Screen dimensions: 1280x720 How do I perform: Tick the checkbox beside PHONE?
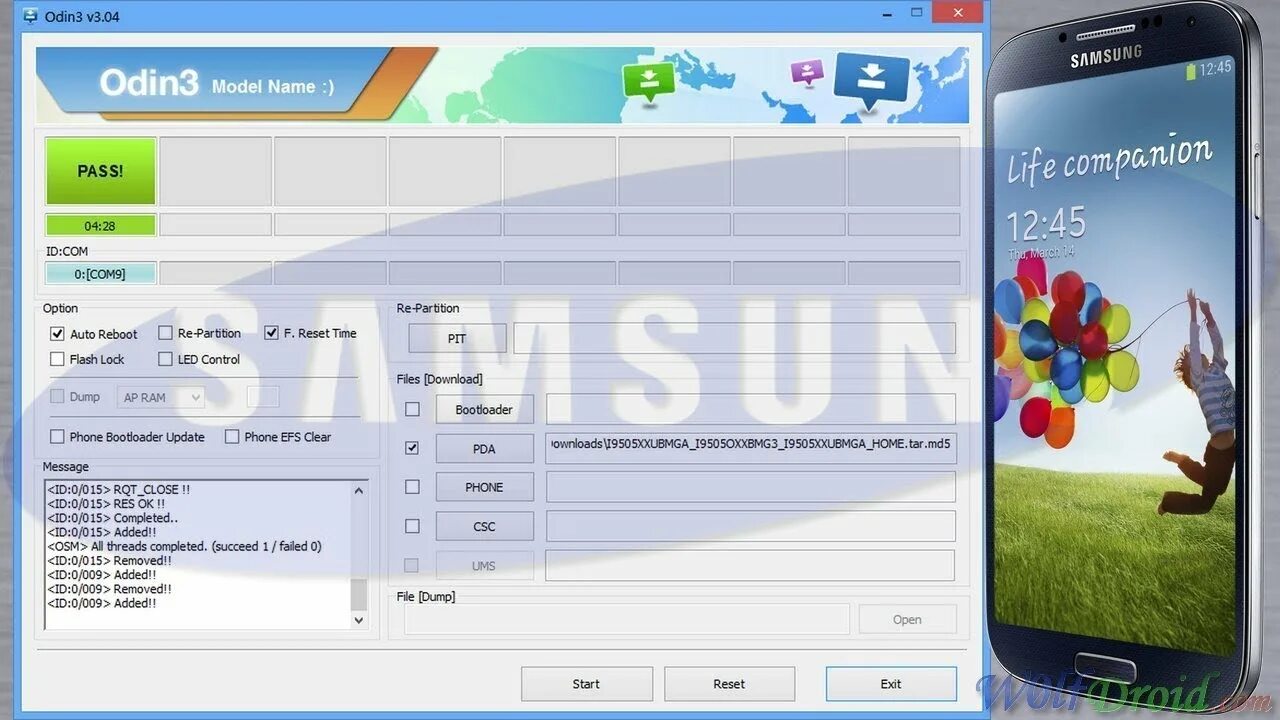point(412,487)
